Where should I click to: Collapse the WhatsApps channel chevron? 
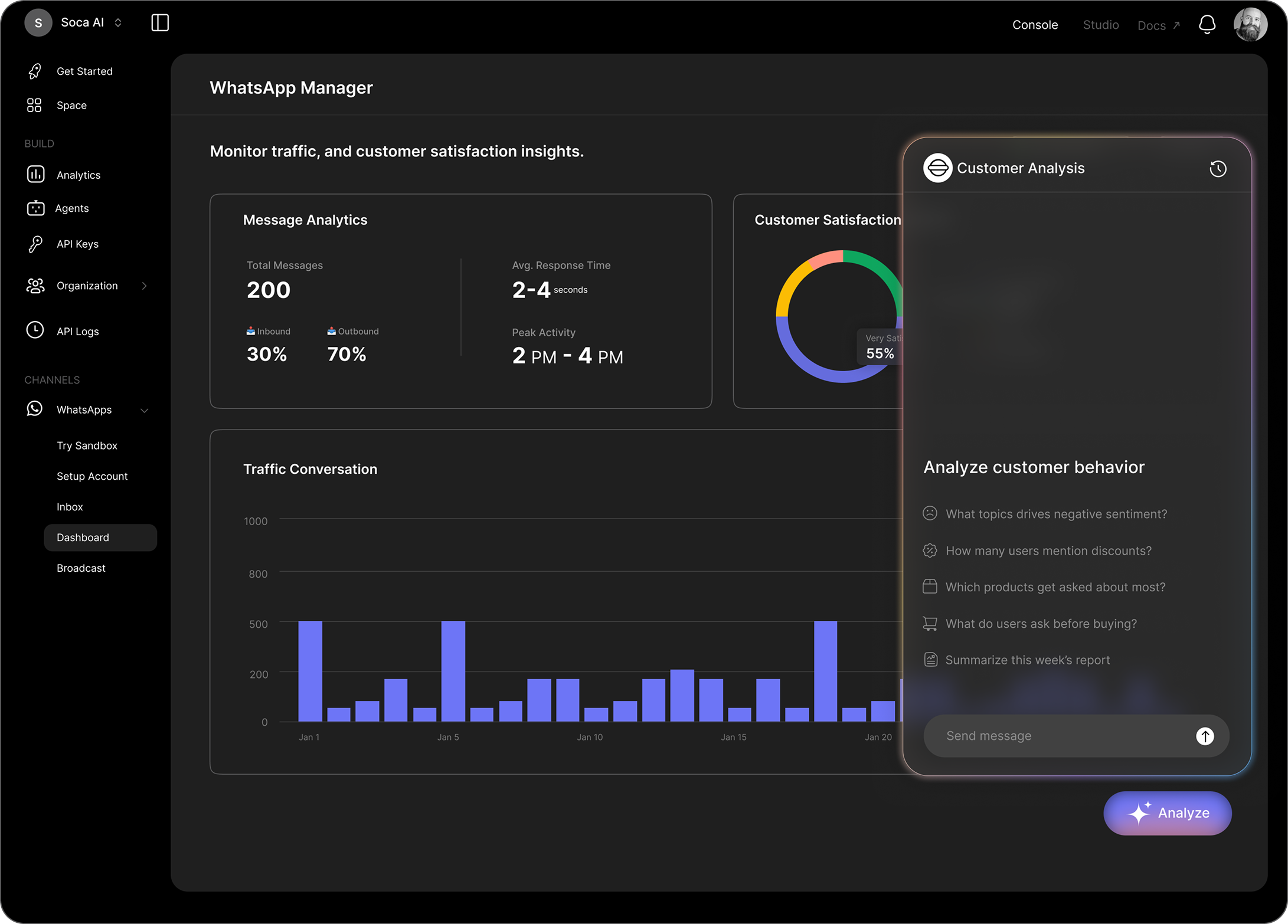[x=144, y=410]
